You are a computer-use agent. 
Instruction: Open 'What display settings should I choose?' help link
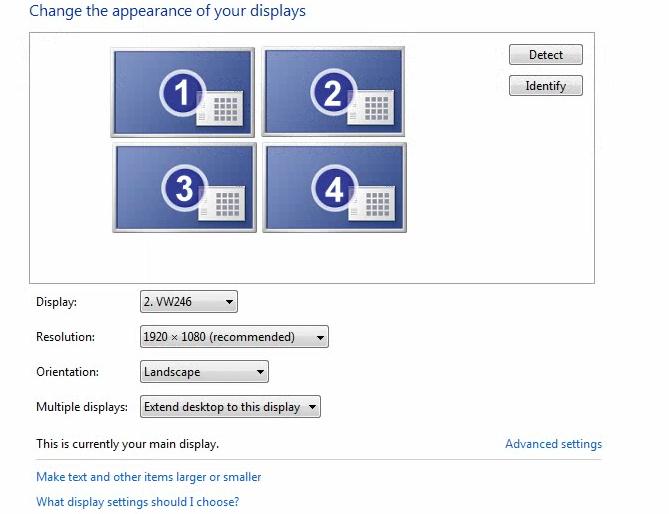click(x=137, y=502)
